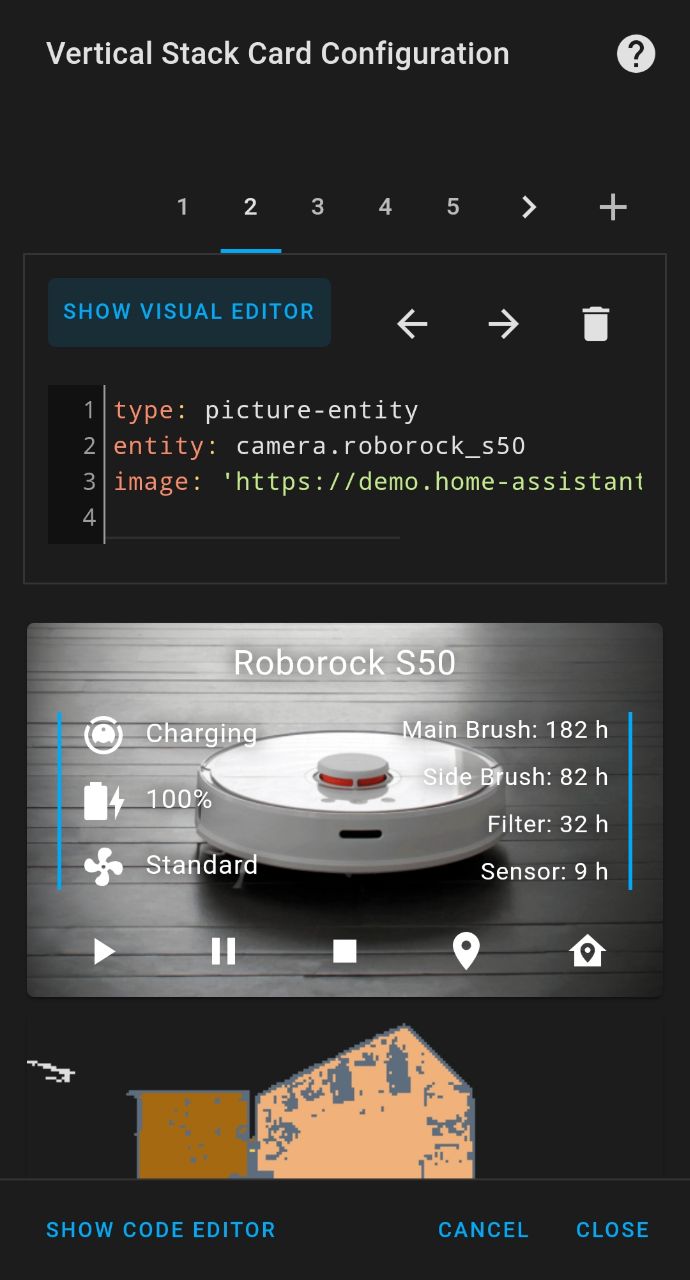
Task: Switch to card tab 5
Action: [x=453, y=207]
